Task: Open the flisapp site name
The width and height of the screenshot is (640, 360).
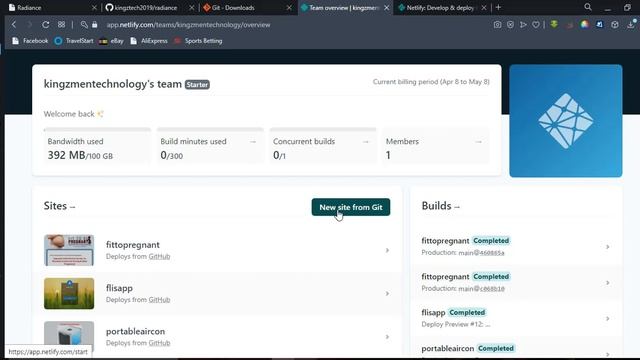Action: click(x=119, y=288)
